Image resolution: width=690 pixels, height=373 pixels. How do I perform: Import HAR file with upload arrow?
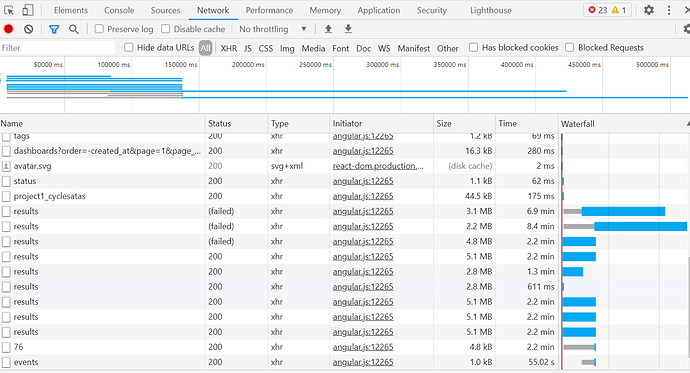[x=328, y=29]
